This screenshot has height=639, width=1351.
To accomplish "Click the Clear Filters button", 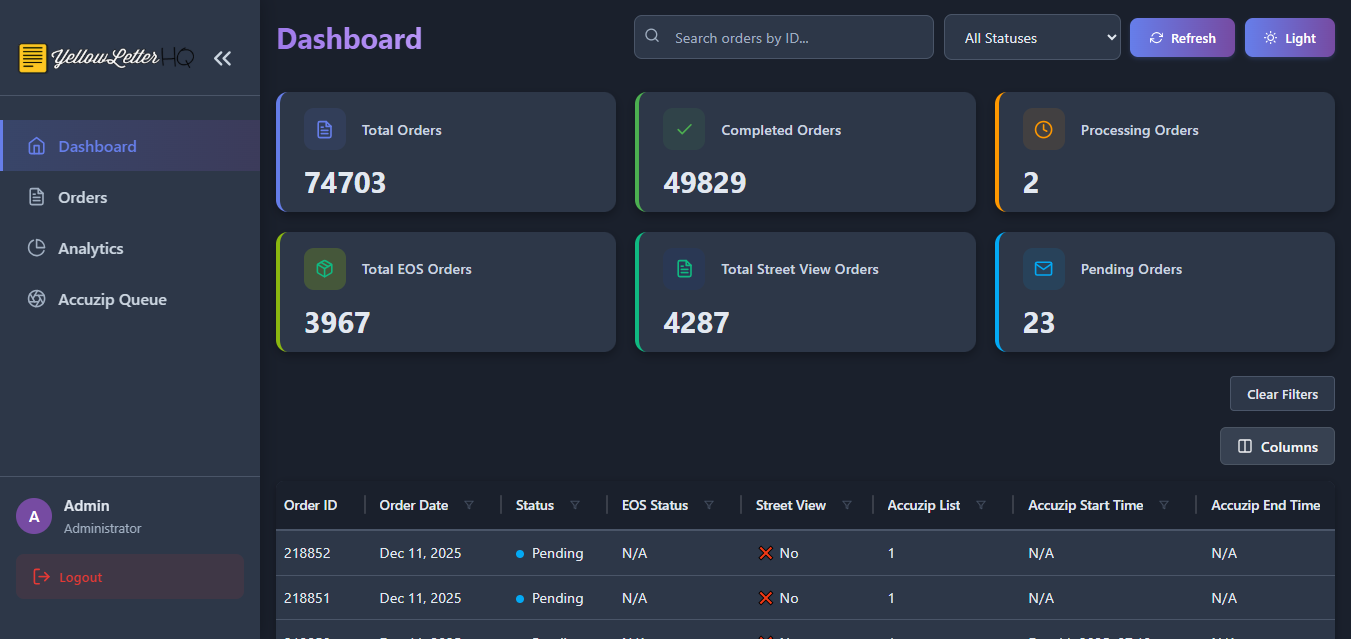I will coord(1282,394).
